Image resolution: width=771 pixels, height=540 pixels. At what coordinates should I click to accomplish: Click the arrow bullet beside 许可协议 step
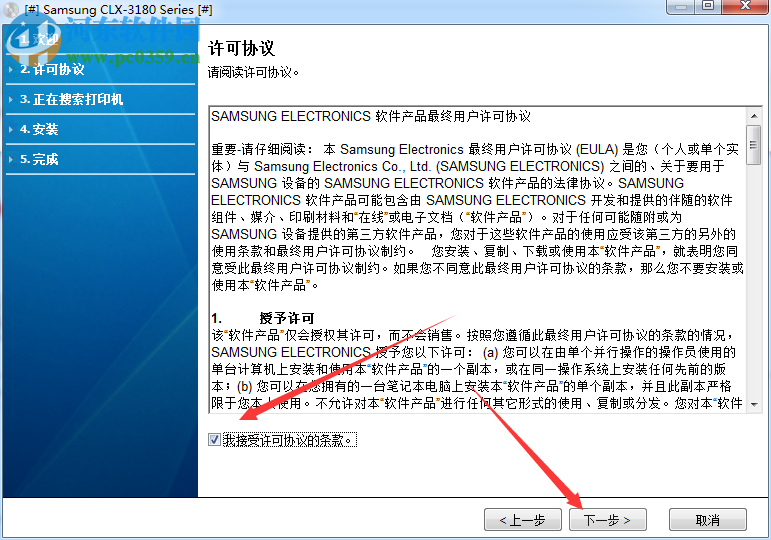pos(11,69)
